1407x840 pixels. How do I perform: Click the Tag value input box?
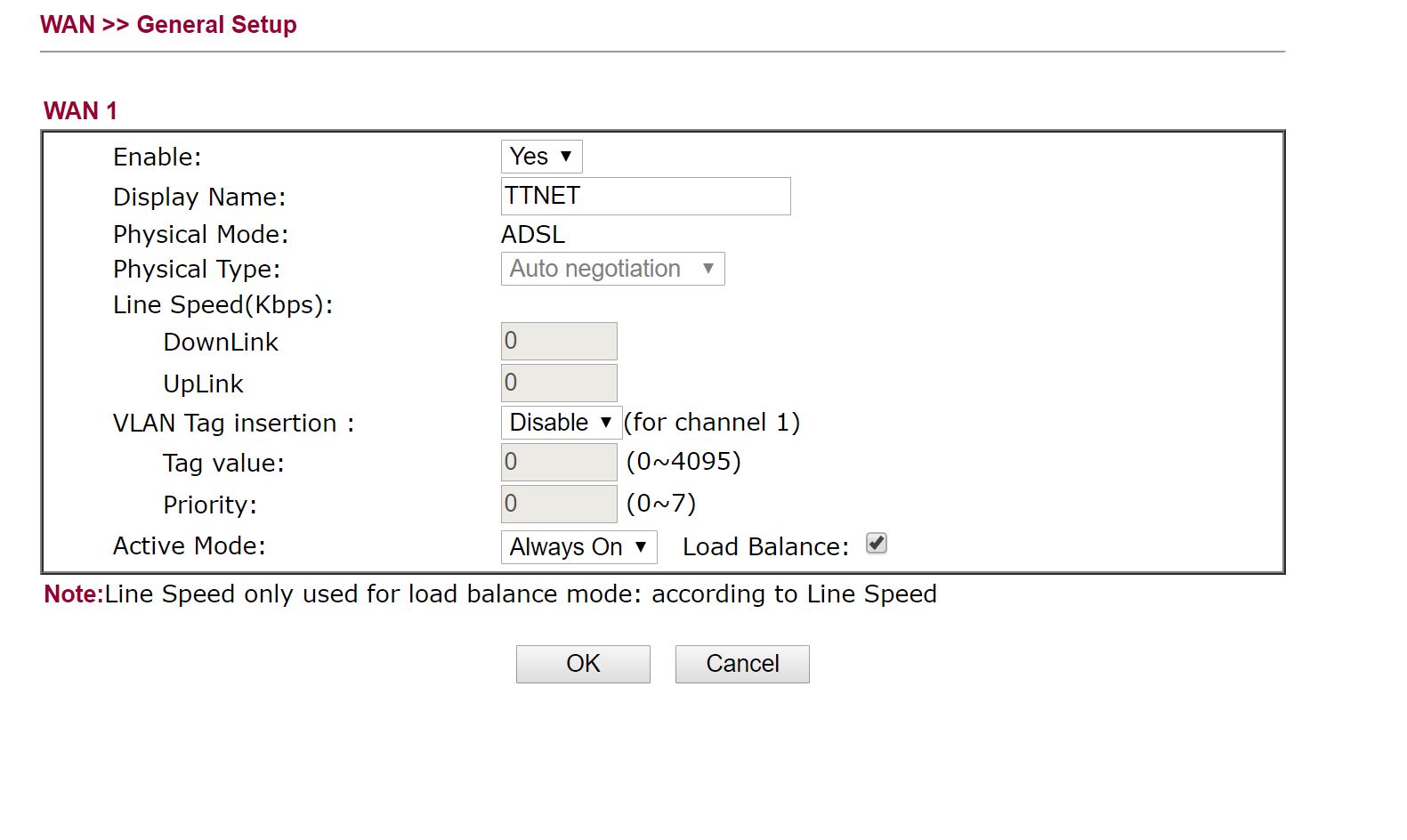[559, 462]
